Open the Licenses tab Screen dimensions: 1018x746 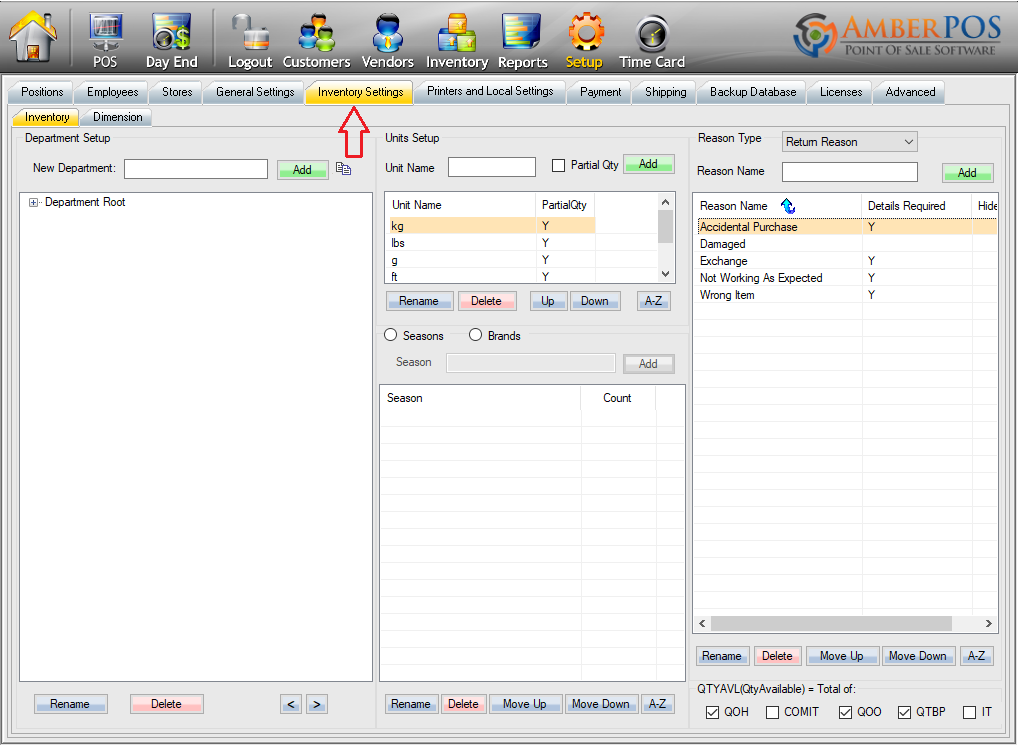(x=841, y=92)
